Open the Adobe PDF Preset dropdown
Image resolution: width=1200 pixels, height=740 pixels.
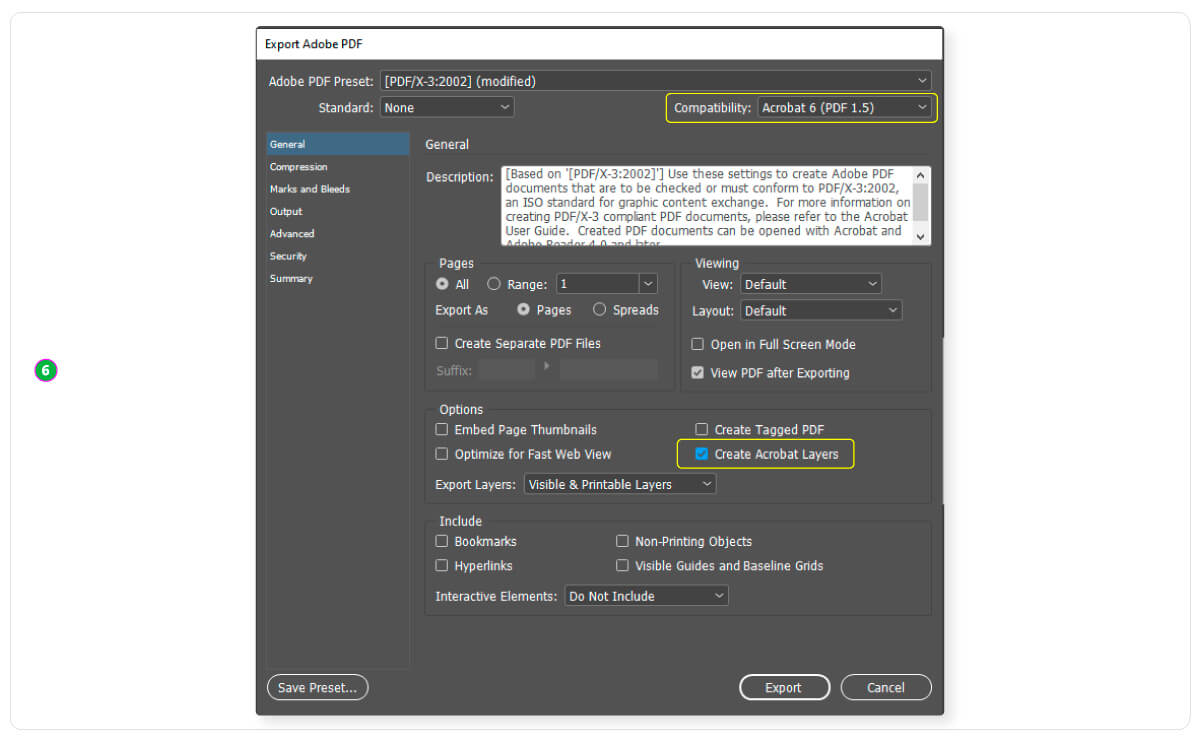pyautogui.click(x=655, y=81)
